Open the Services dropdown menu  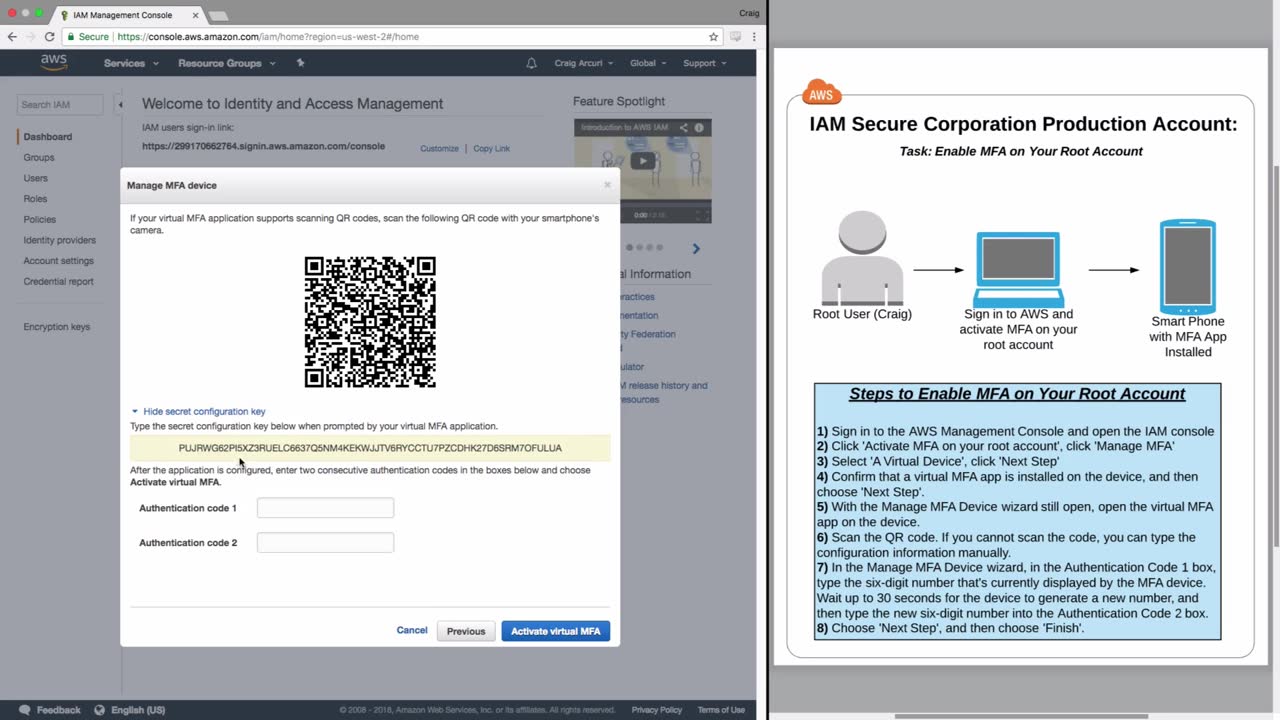(x=131, y=63)
